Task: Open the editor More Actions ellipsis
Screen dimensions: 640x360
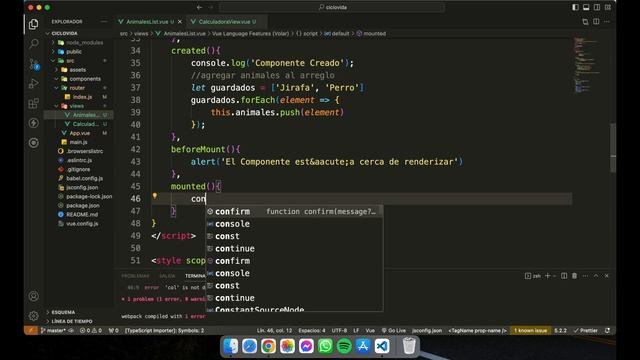Action: 607,22
